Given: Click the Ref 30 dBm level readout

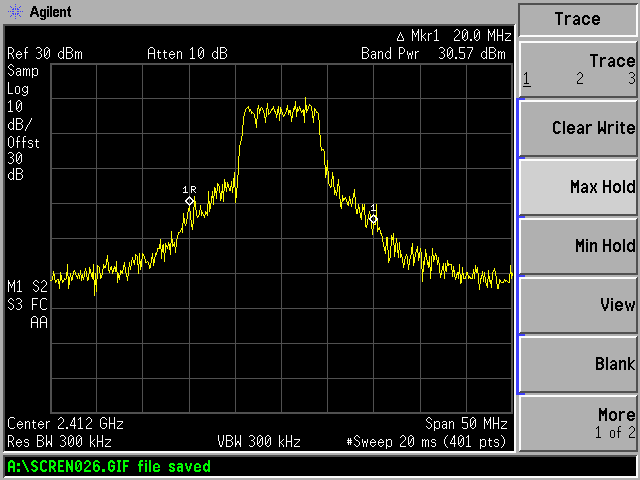Looking at the screenshot, I should pos(40,53).
